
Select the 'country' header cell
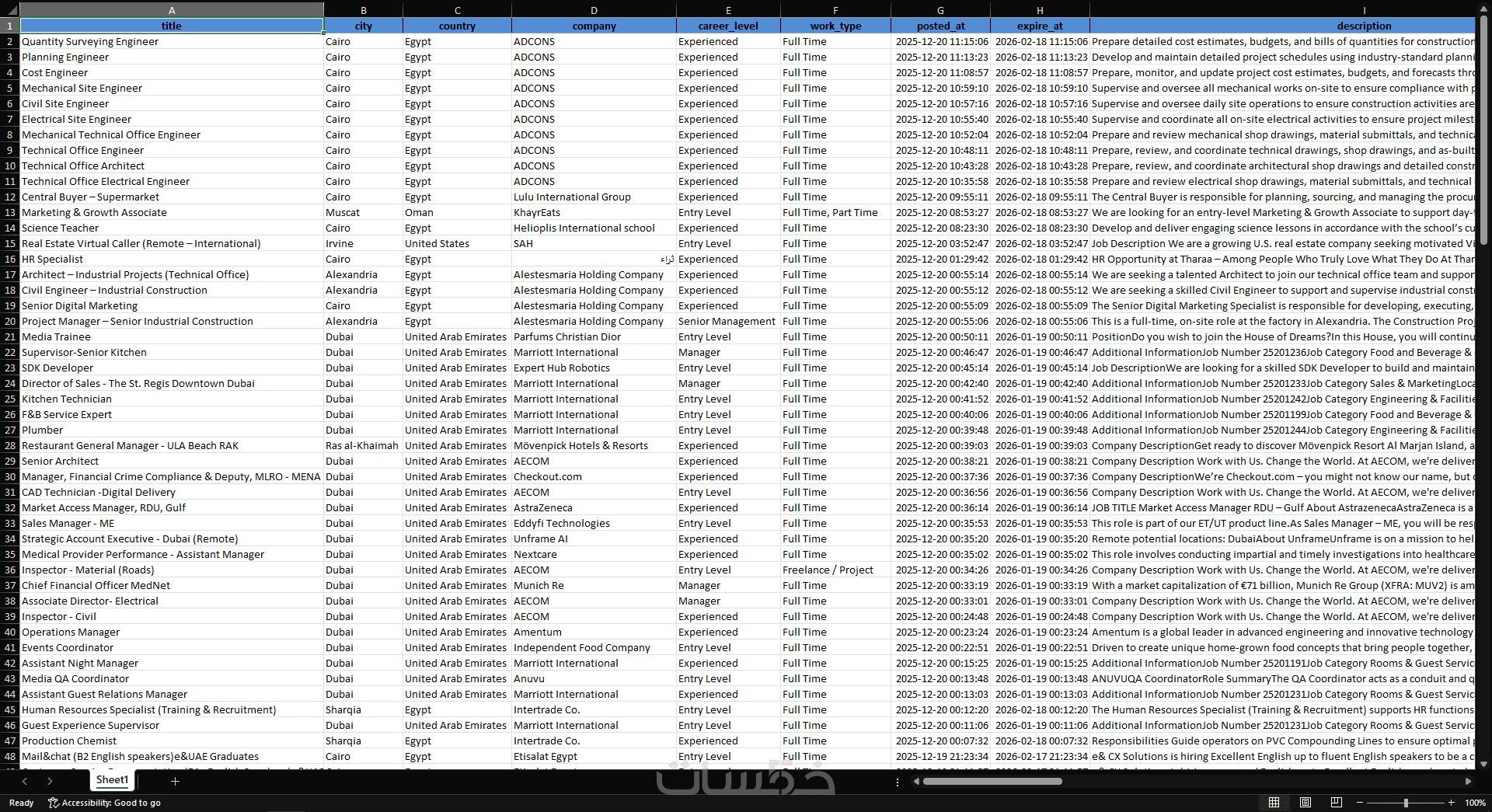457,26
